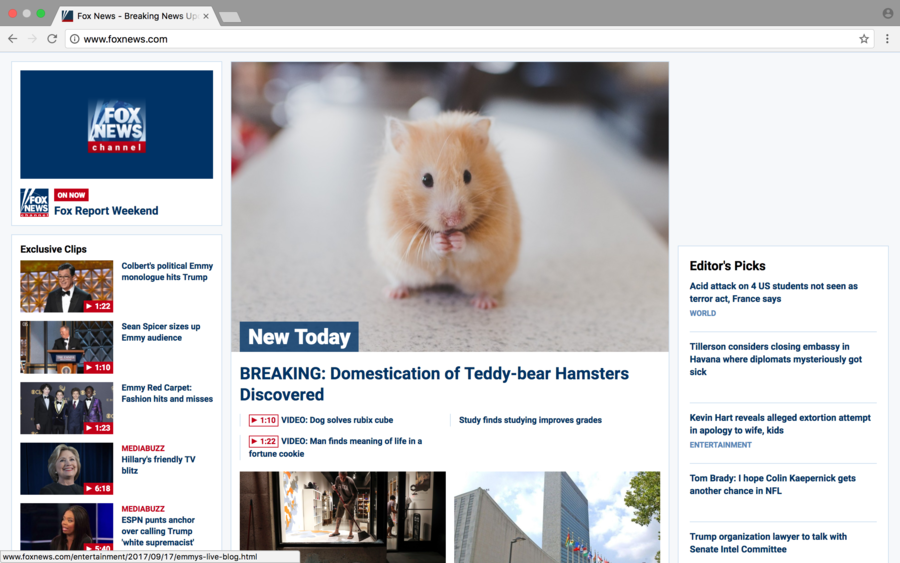Play the 1:10 Dog solves rubix cube video icon
Screen dimensions: 900x563
pyautogui.click(x=263, y=420)
